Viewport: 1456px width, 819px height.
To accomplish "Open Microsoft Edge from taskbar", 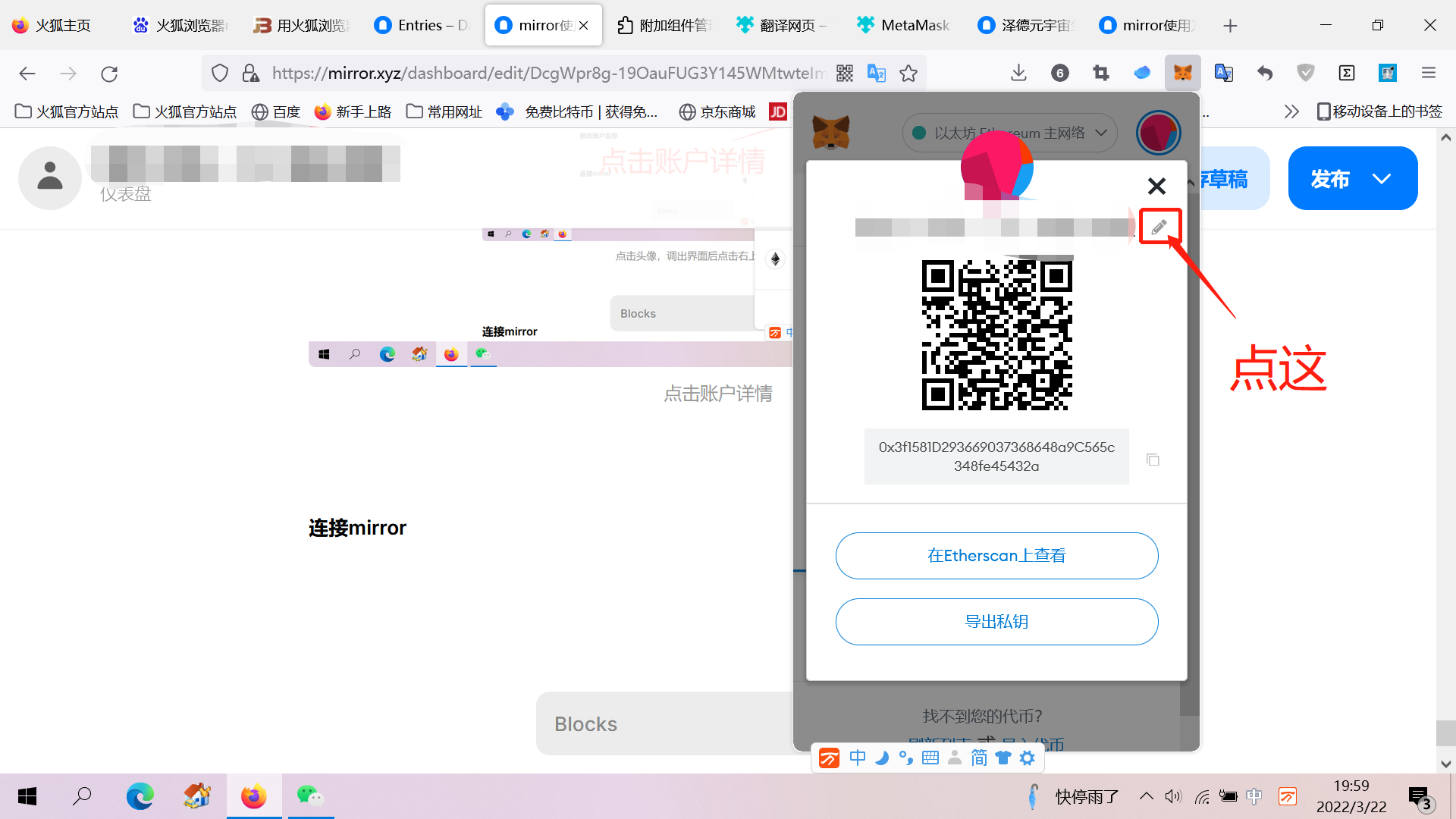I will tap(140, 796).
